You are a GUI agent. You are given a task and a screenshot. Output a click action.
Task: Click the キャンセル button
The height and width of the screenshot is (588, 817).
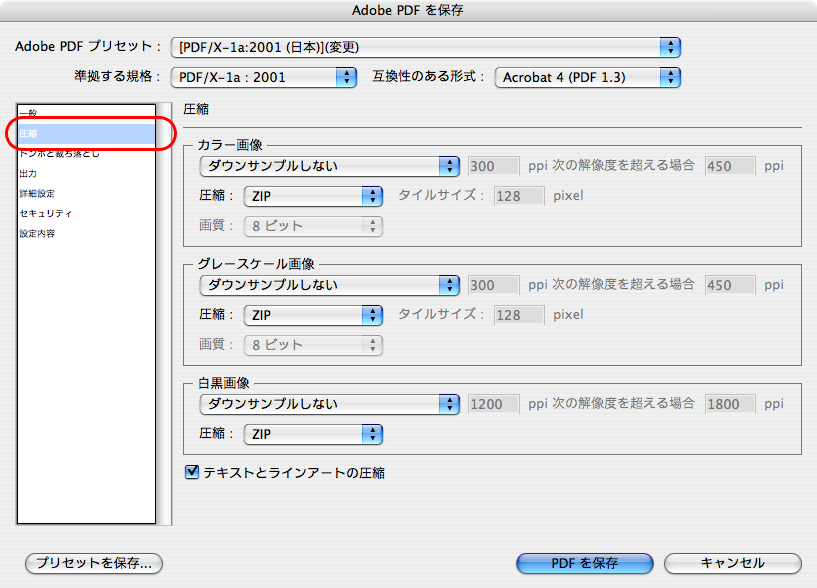[x=733, y=564]
